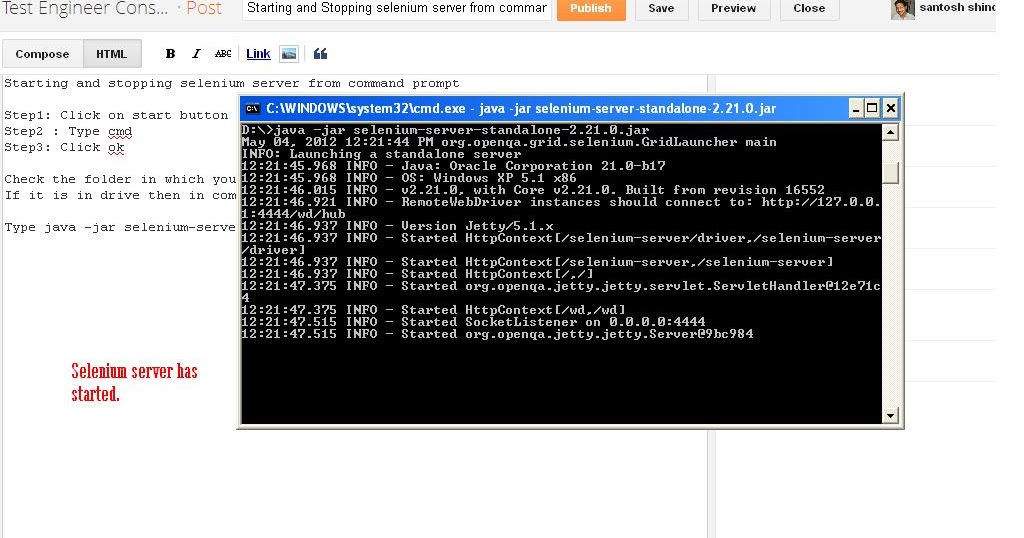
Task: Toggle italic formatting in editor toolbar
Action: tap(196, 54)
